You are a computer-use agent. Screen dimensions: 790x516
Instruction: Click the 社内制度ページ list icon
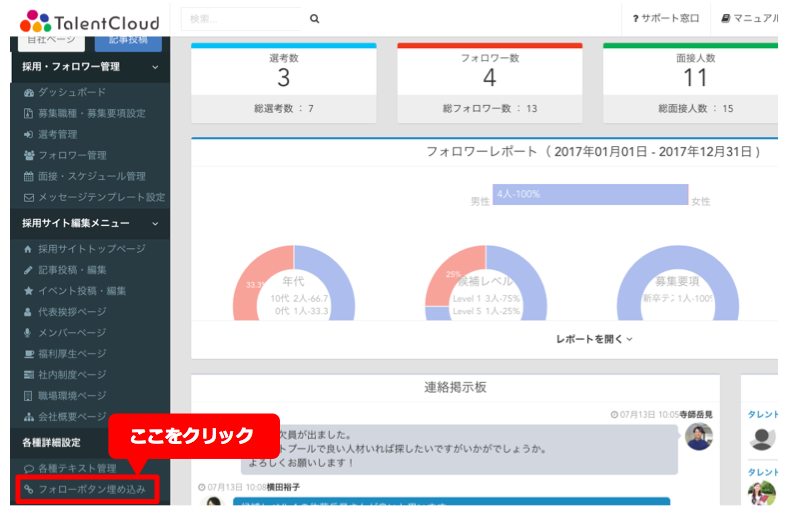coord(29,375)
